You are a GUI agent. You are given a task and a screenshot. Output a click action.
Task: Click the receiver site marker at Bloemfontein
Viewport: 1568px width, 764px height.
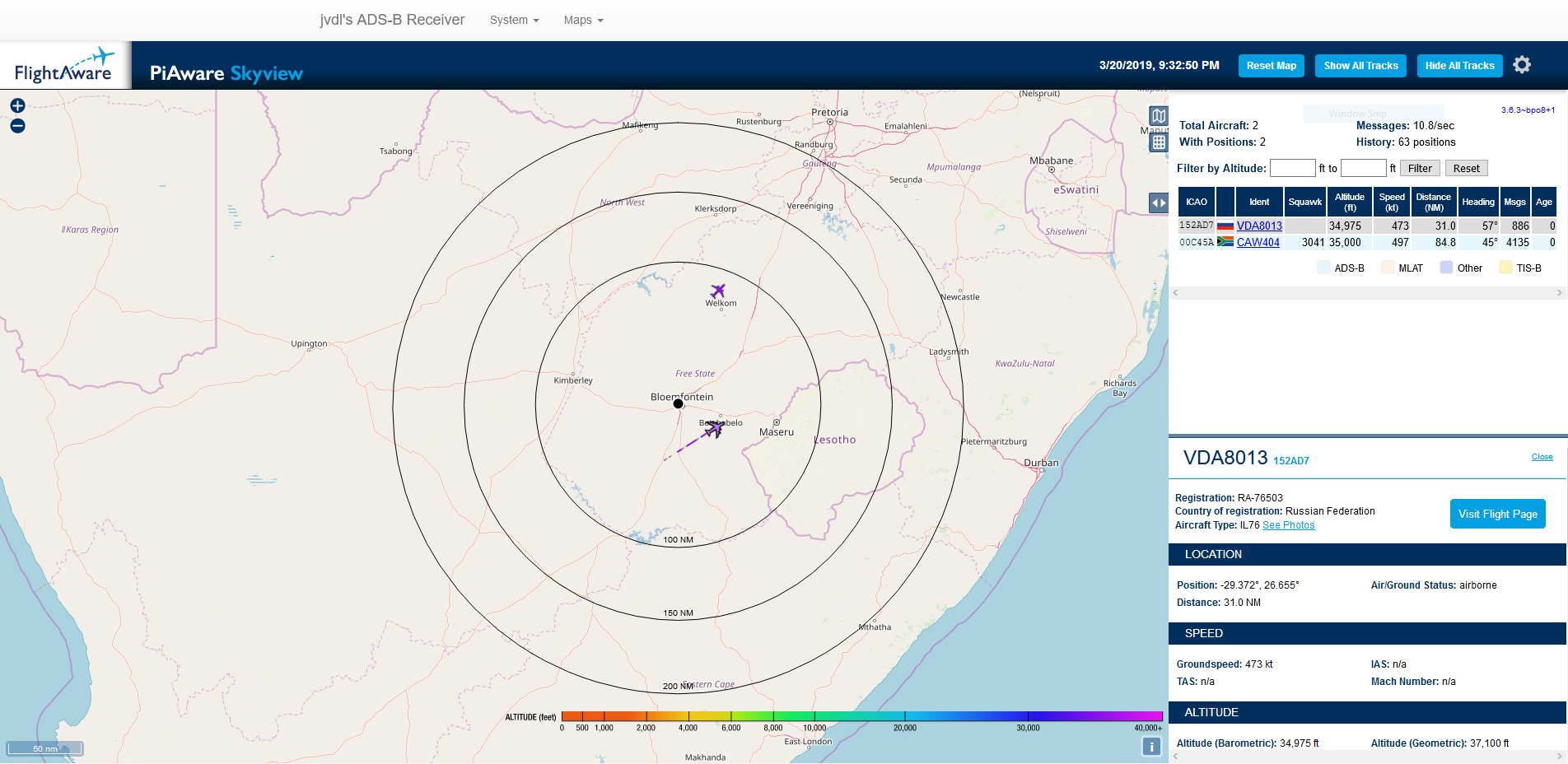[x=679, y=403]
